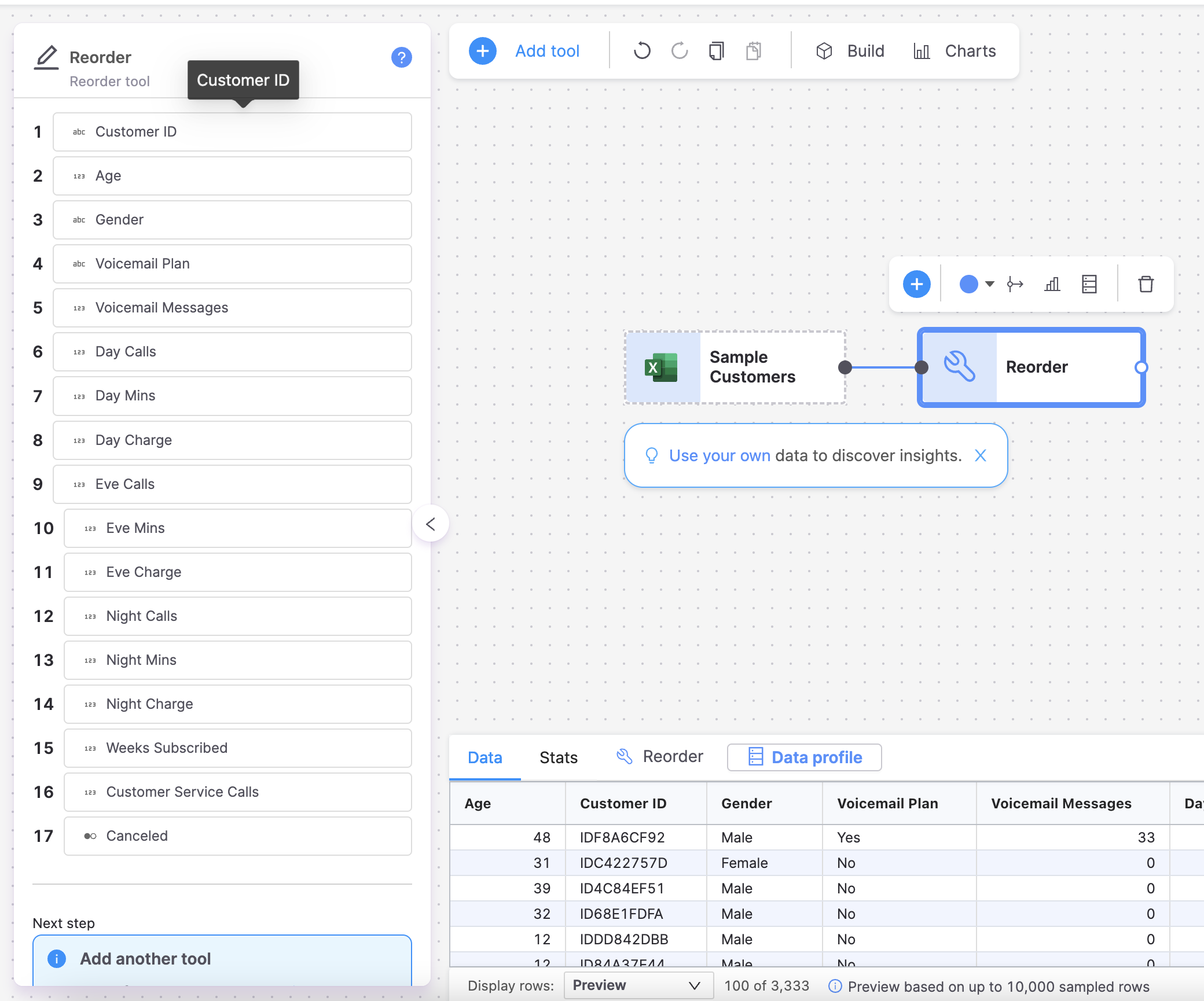Viewport: 1204px width, 1001px height.
Task: Open the Reorder tab in data panel
Action: 660,757
